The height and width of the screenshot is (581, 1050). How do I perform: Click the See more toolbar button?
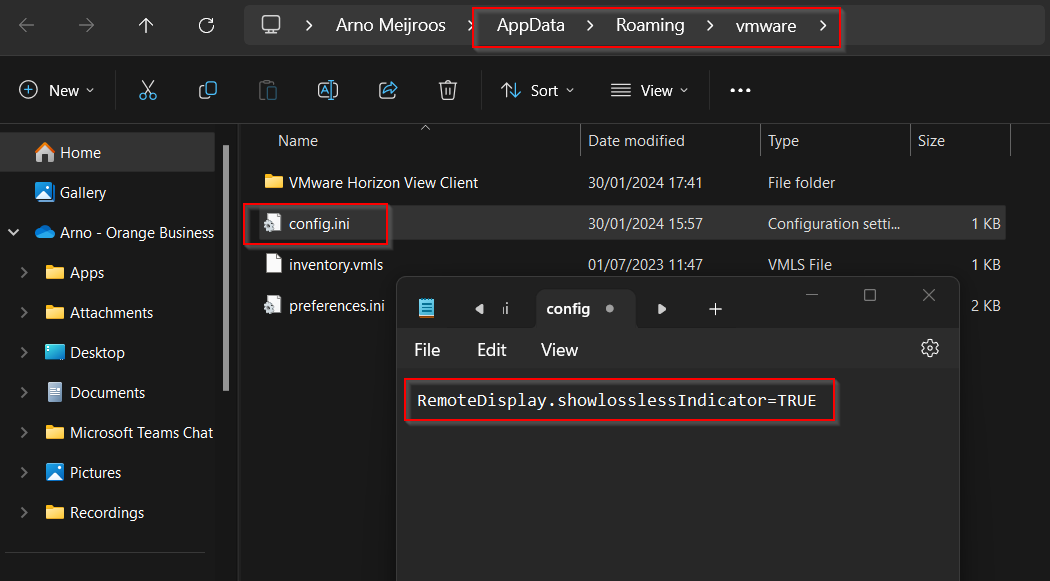point(740,90)
